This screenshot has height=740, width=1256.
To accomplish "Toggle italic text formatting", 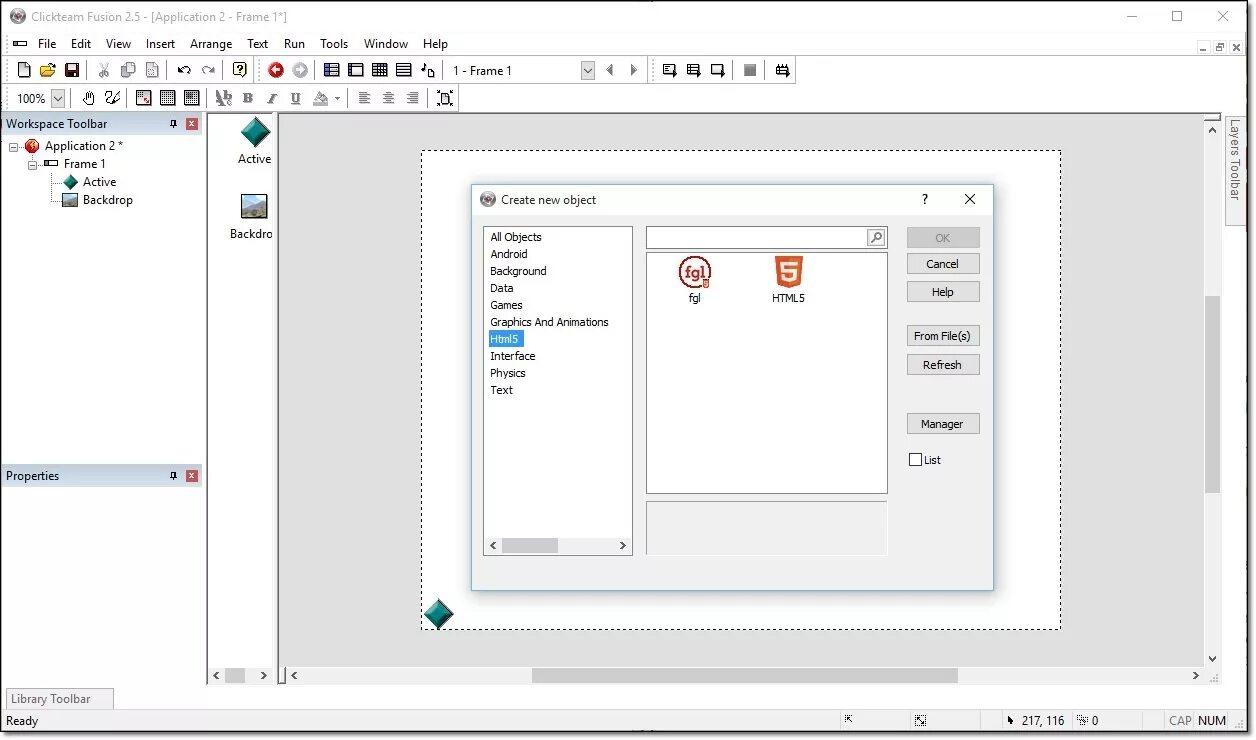I will click(272, 98).
